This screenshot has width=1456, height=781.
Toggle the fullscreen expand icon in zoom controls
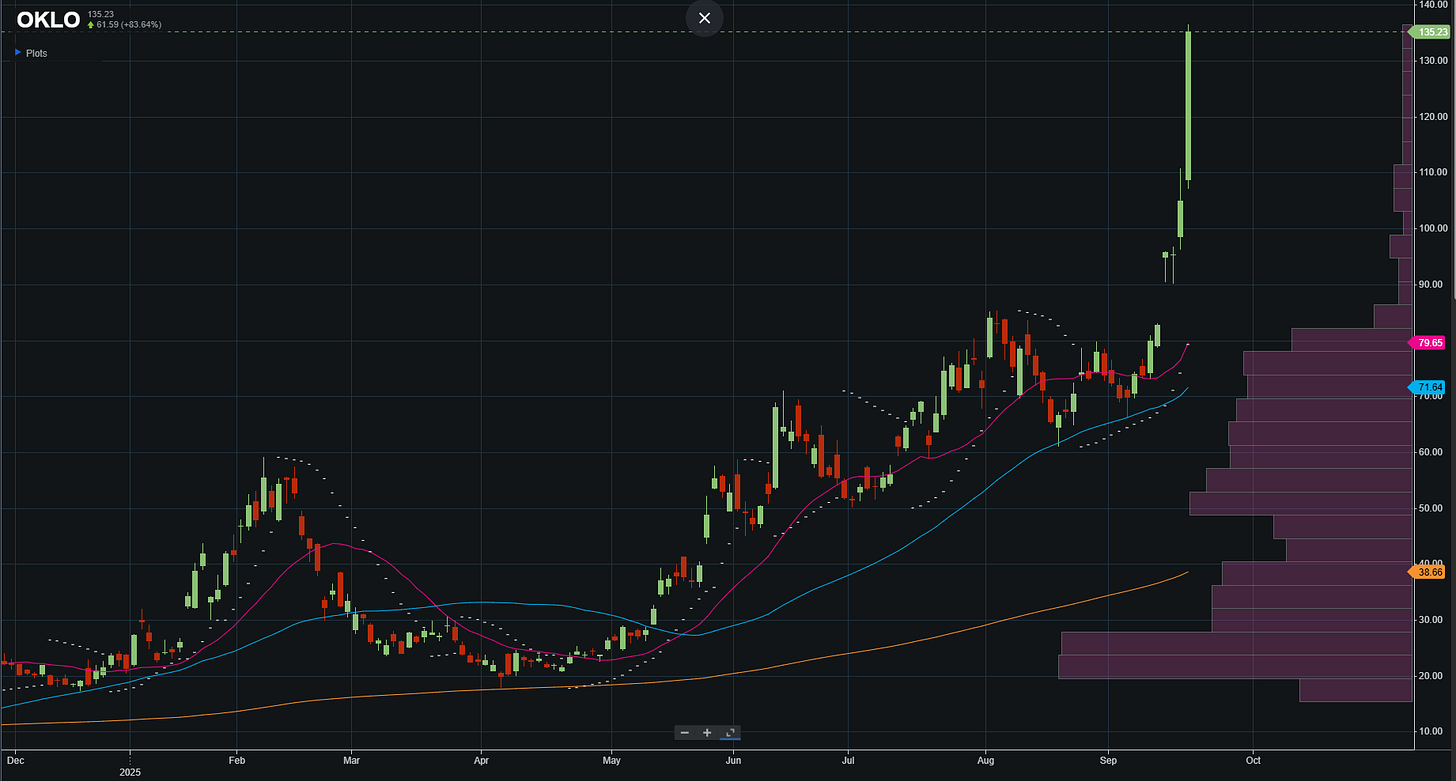pyautogui.click(x=730, y=733)
